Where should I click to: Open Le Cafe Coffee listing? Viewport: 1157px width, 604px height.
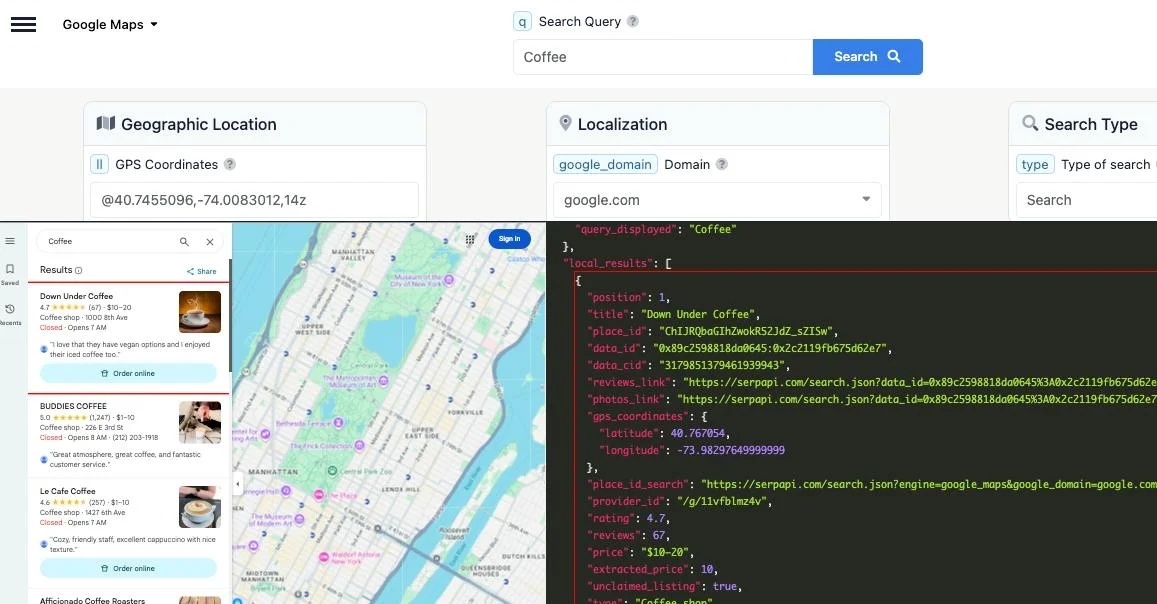click(x=68, y=490)
